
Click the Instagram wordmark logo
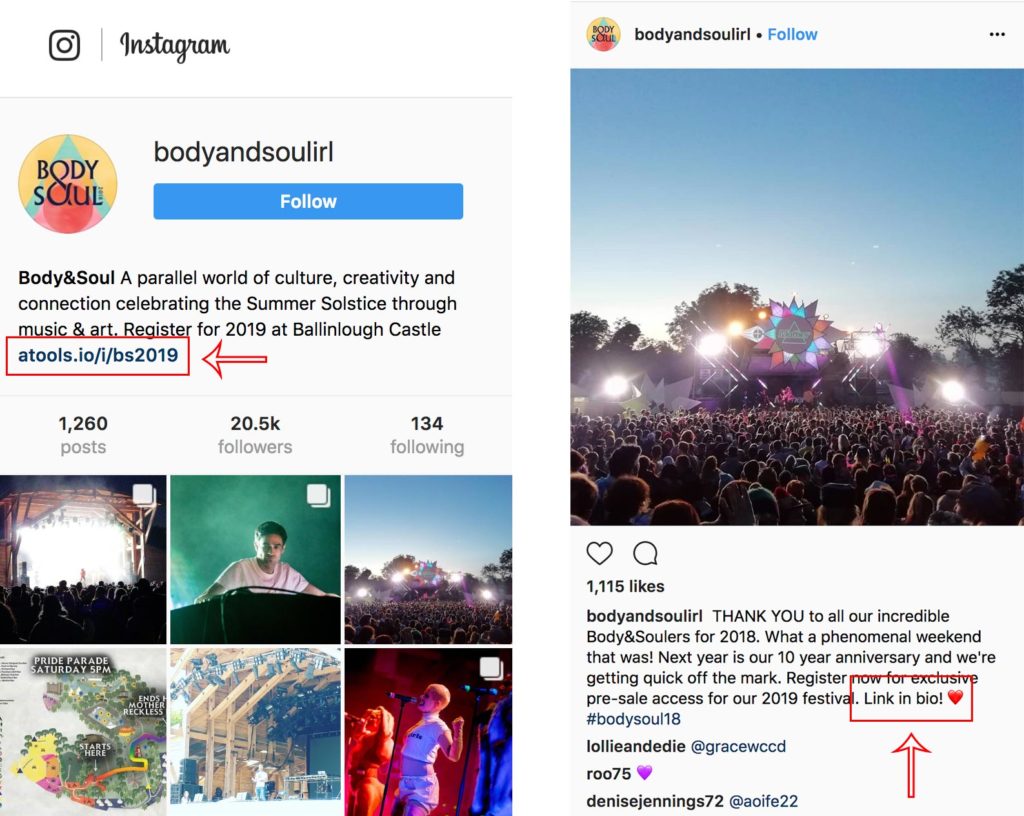tap(175, 45)
